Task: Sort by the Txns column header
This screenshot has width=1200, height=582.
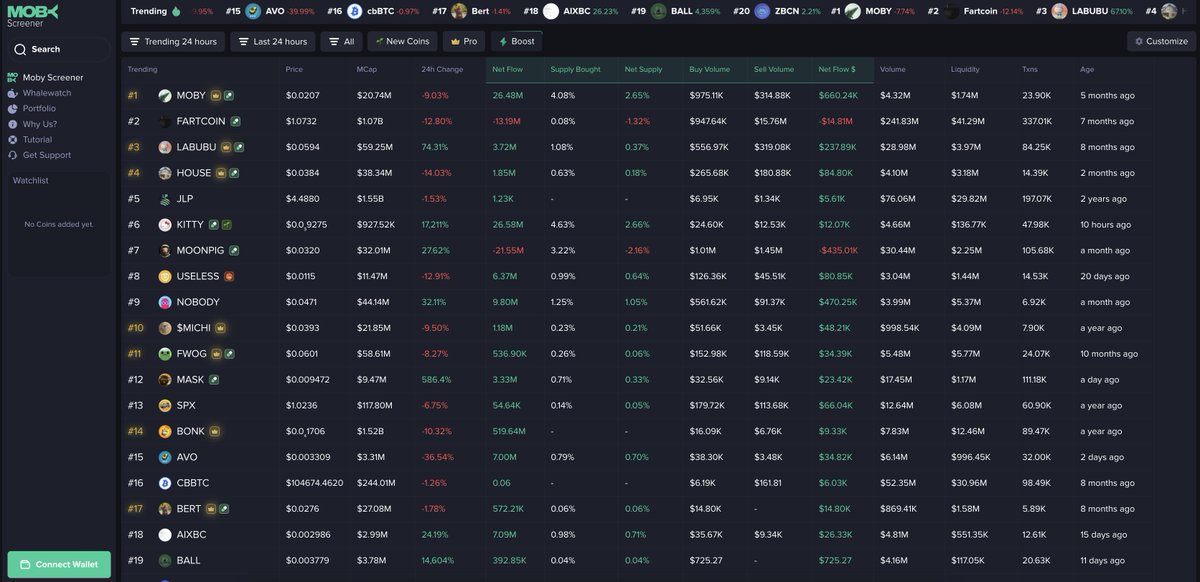Action: click(1030, 69)
